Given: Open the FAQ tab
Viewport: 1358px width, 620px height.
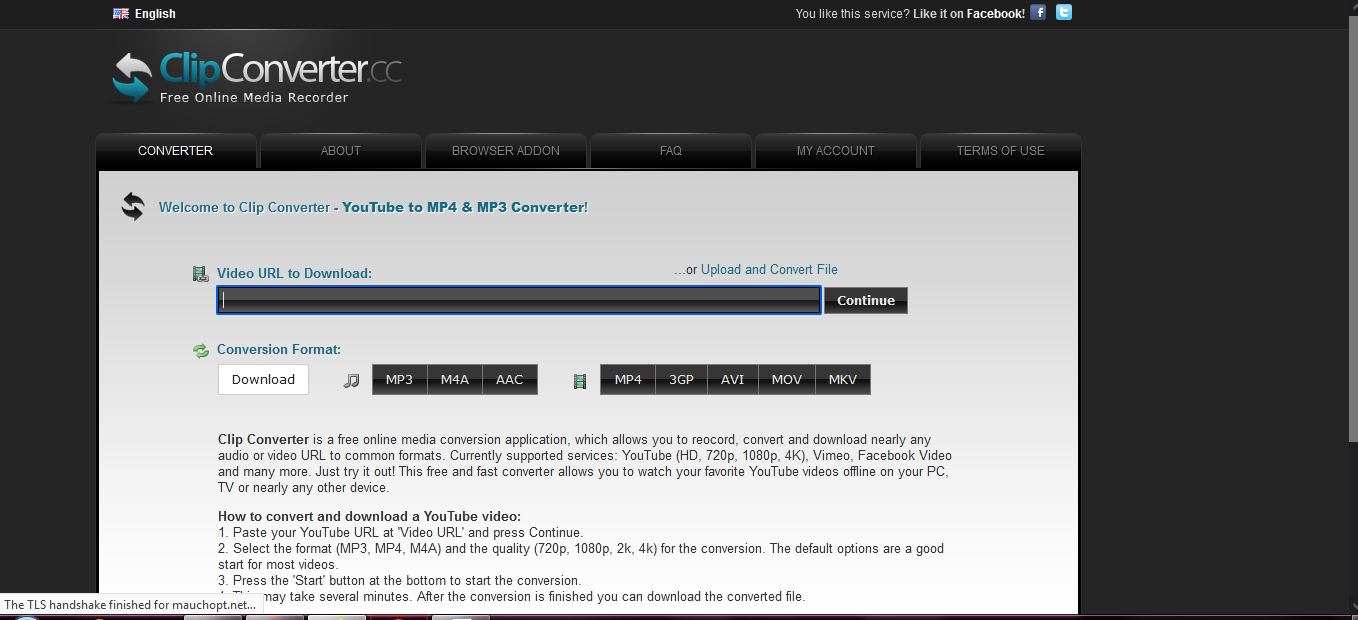Looking at the screenshot, I should [671, 151].
